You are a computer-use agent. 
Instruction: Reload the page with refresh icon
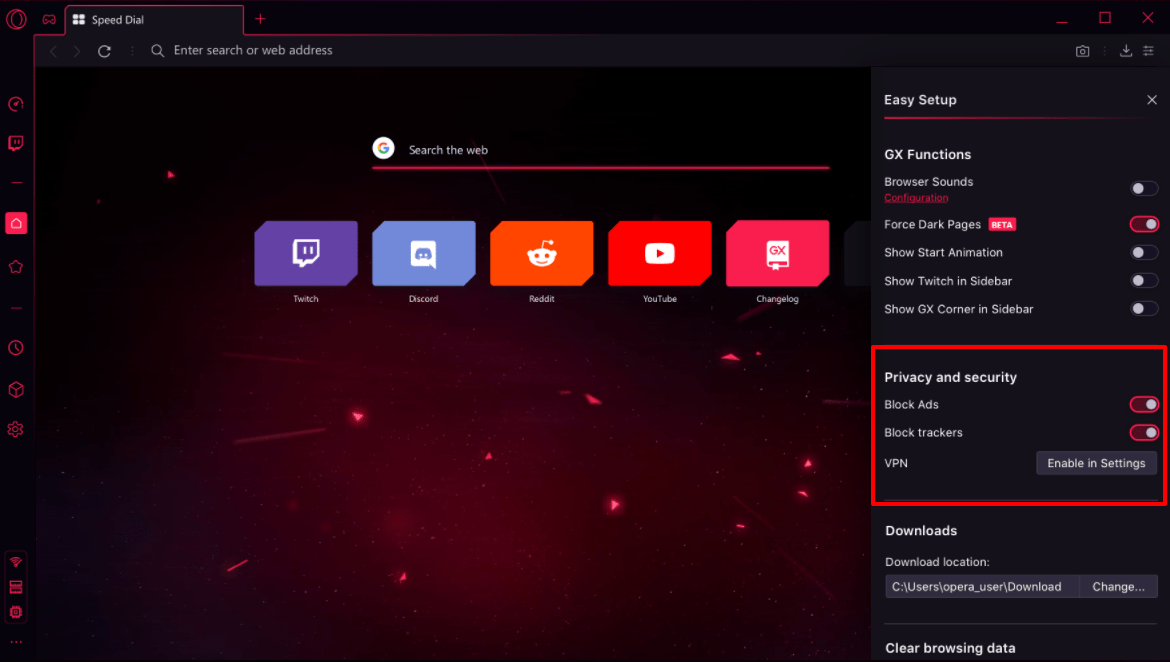point(104,51)
